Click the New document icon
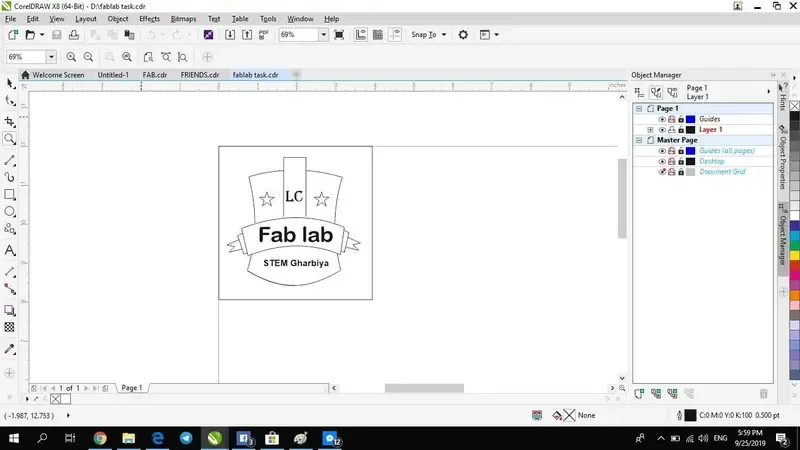The width and height of the screenshot is (800, 450). click(13, 35)
